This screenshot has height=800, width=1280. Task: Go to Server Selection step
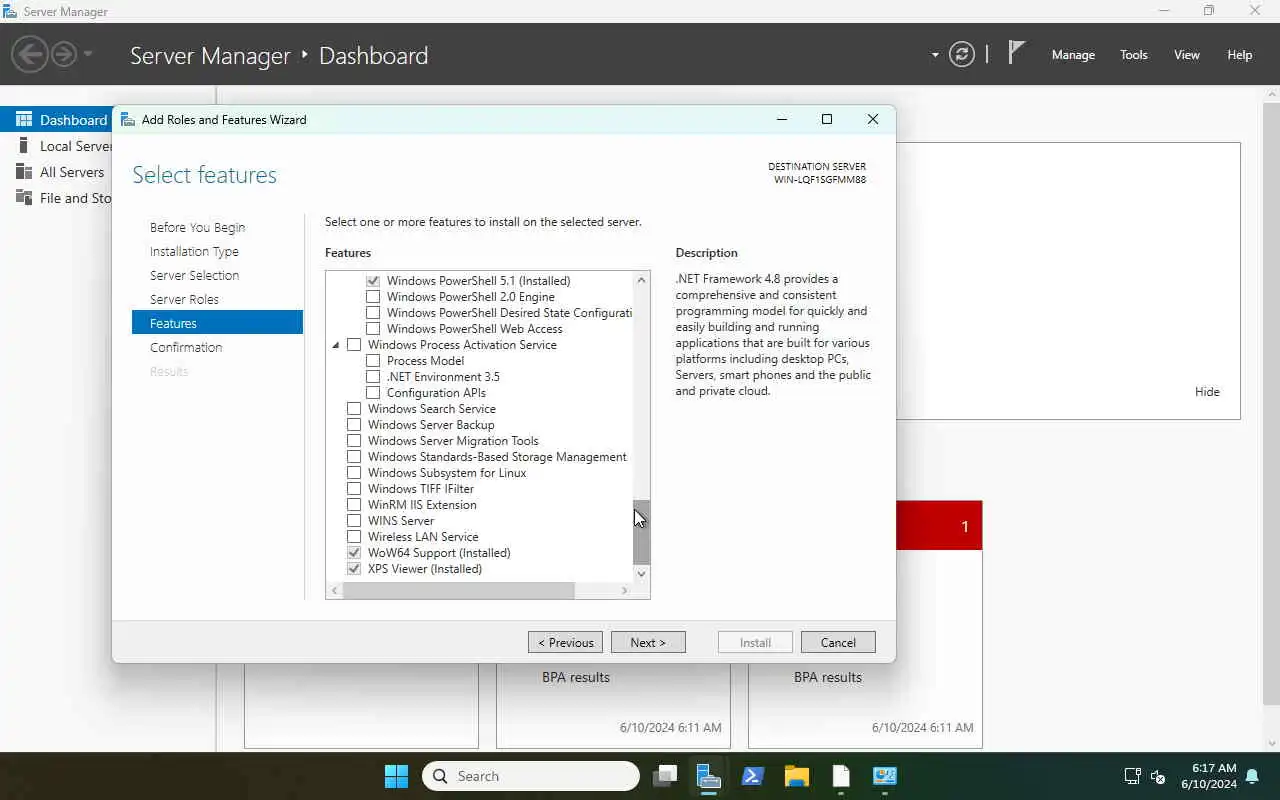(x=194, y=275)
